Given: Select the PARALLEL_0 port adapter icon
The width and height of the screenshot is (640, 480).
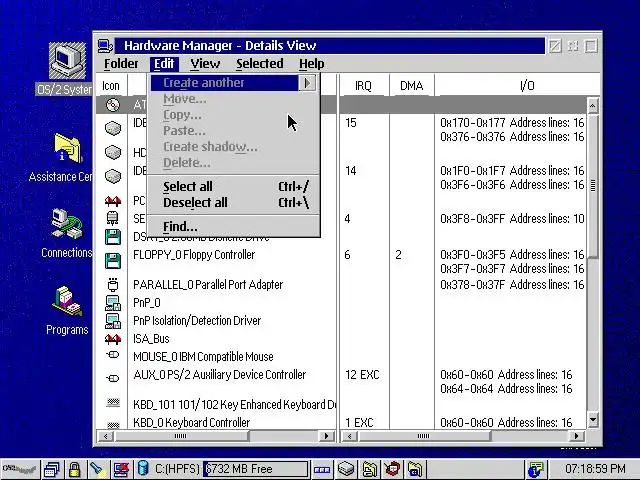Looking at the screenshot, I should [x=113, y=284].
